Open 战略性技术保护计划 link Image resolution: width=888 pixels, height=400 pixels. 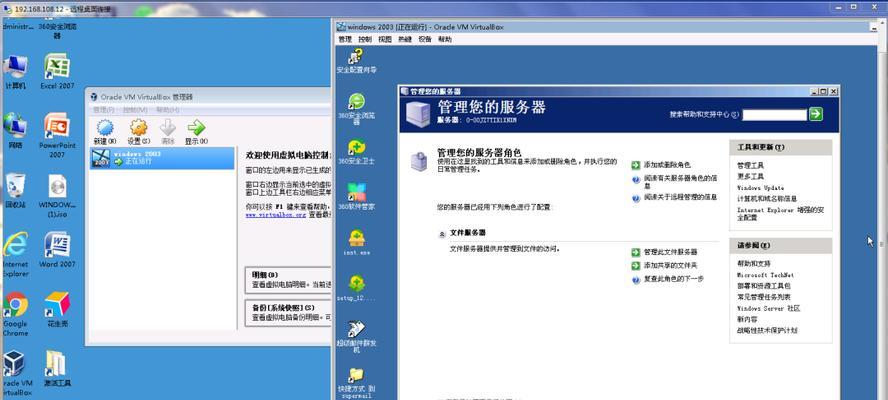[767, 330]
